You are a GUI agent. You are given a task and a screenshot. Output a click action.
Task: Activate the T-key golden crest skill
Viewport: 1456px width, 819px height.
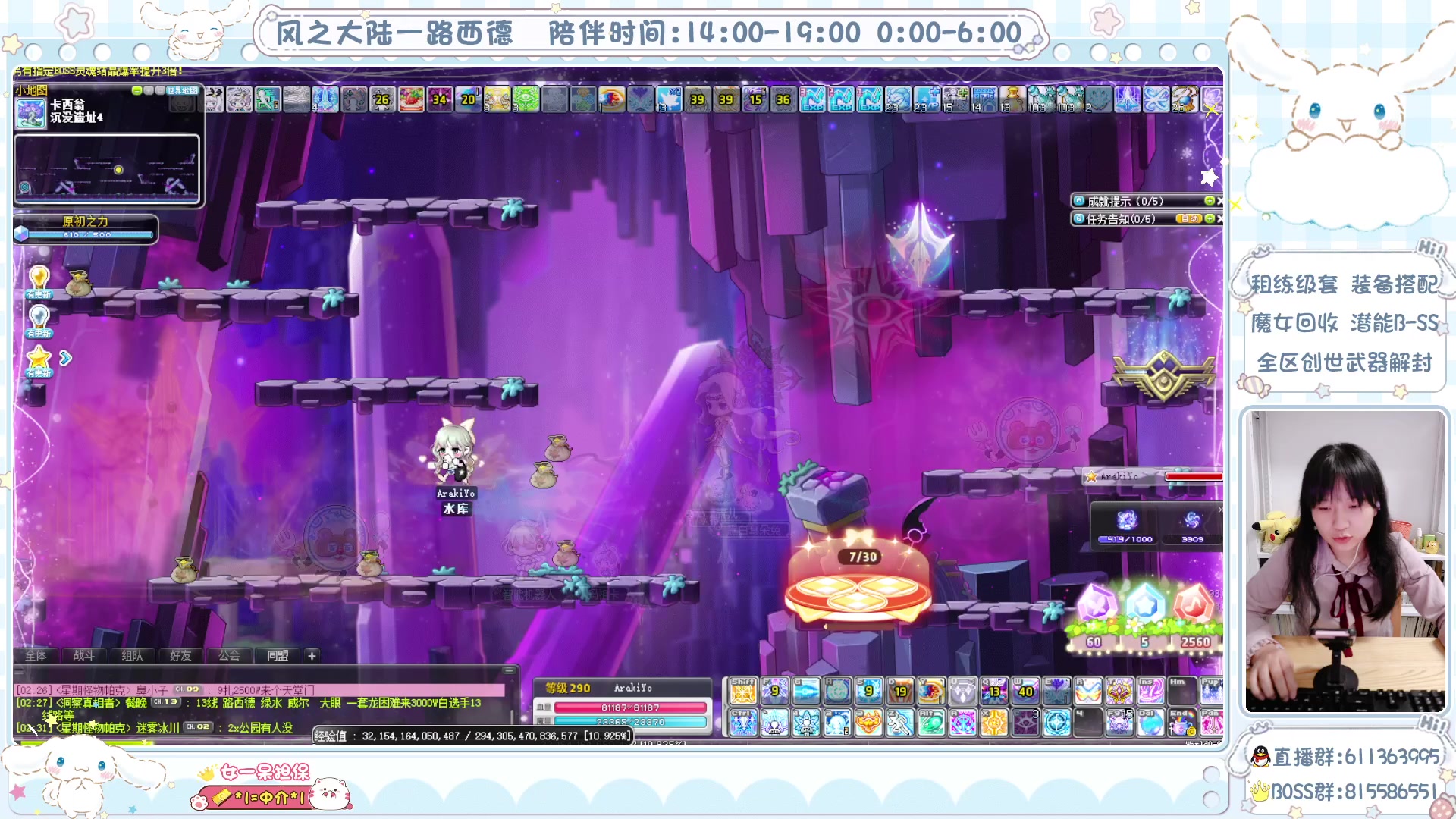click(1119, 691)
